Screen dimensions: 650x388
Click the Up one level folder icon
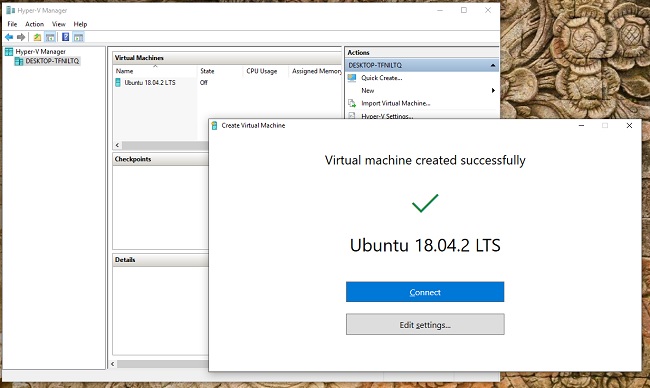tap(37, 37)
